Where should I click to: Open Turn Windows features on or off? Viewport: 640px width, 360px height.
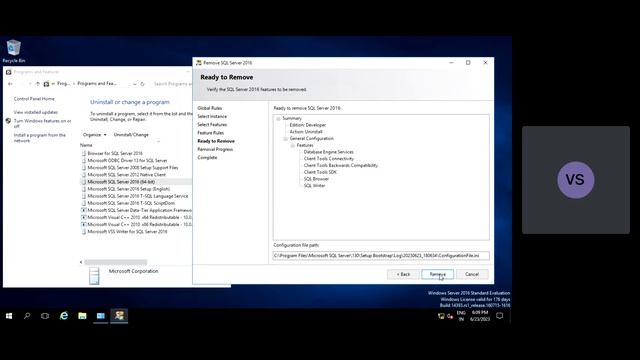[42, 124]
